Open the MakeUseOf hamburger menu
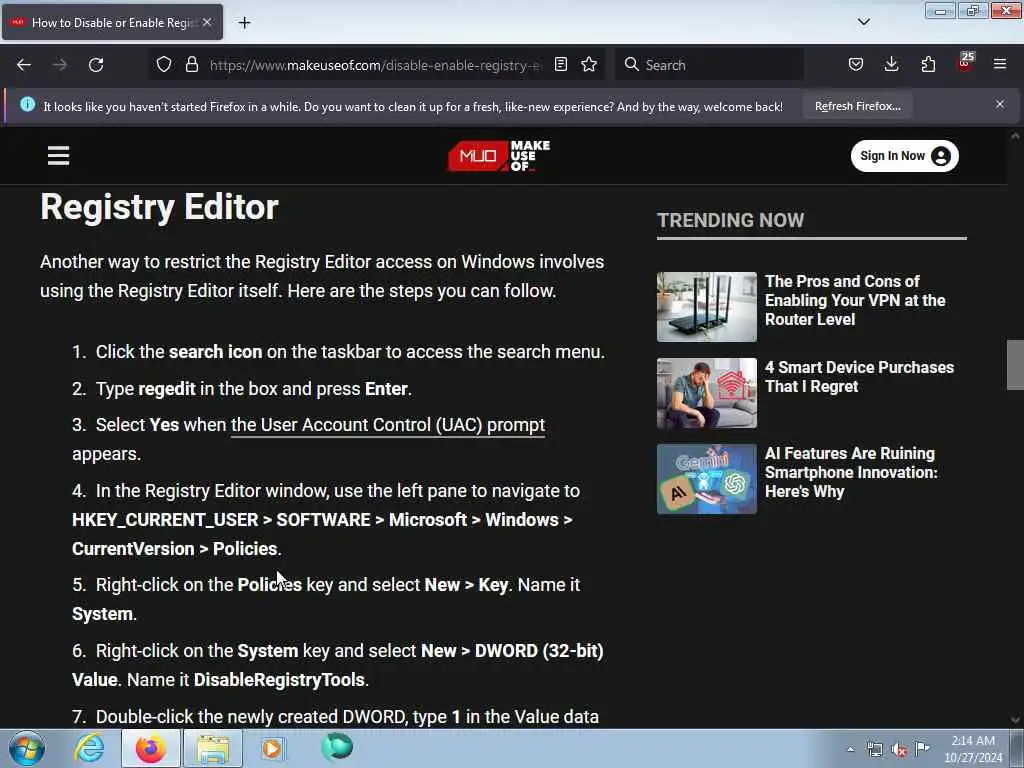Viewport: 1024px width, 768px height. (58, 155)
